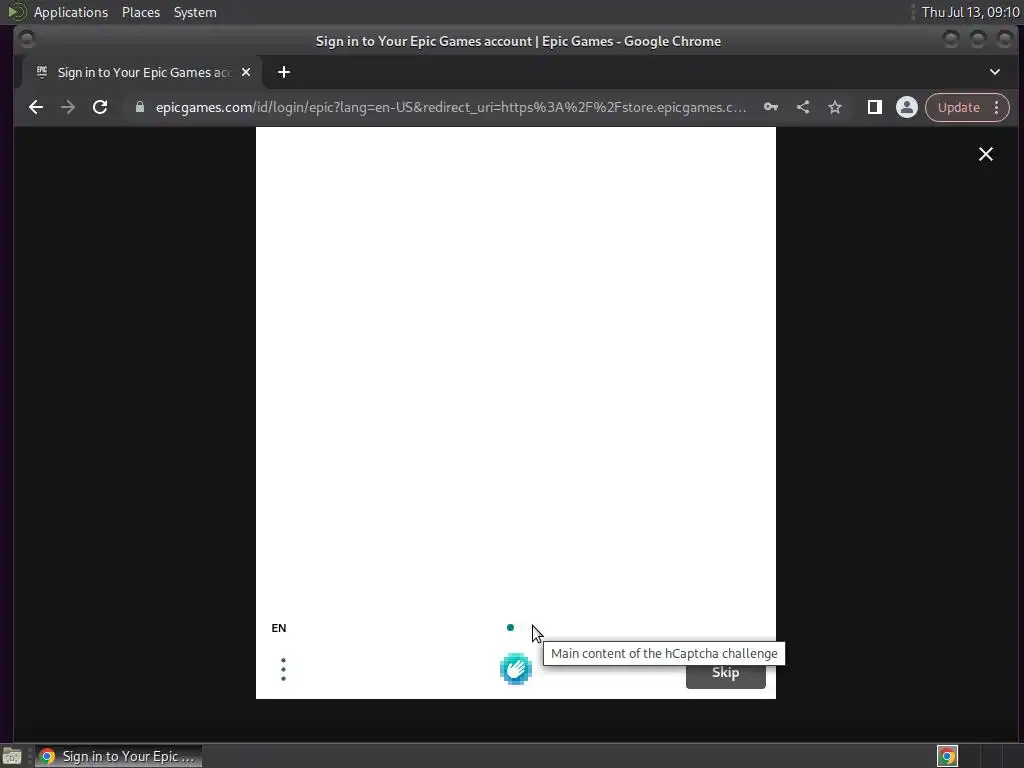Screen dimensions: 1024x768
Task: Bookmark this page with the star
Action: click(x=835, y=107)
